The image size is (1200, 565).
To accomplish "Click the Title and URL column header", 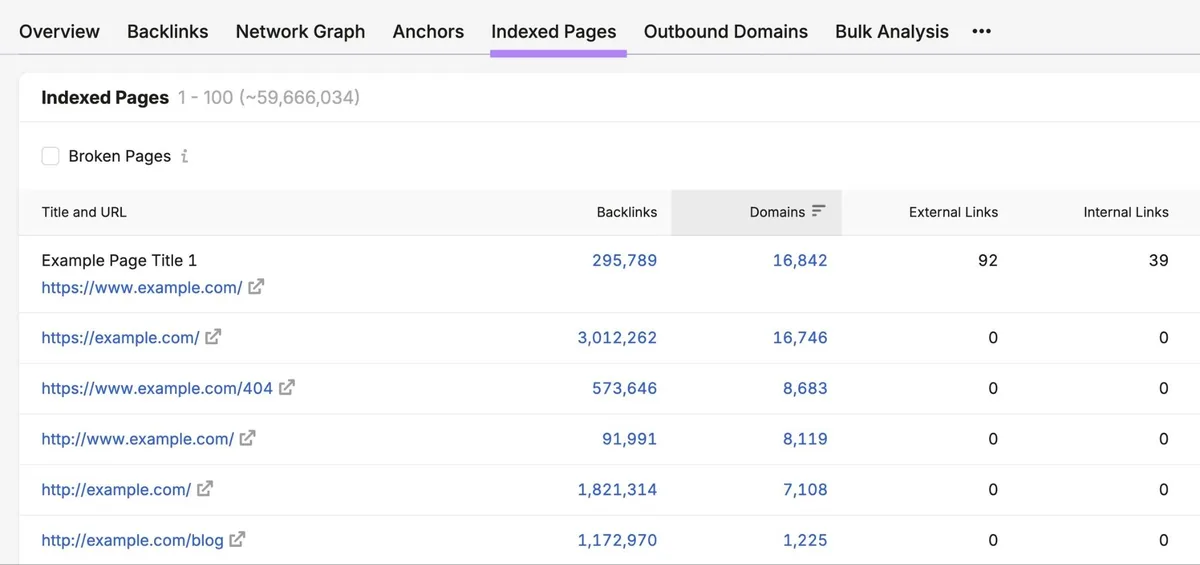I will click(x=84, y=212).
